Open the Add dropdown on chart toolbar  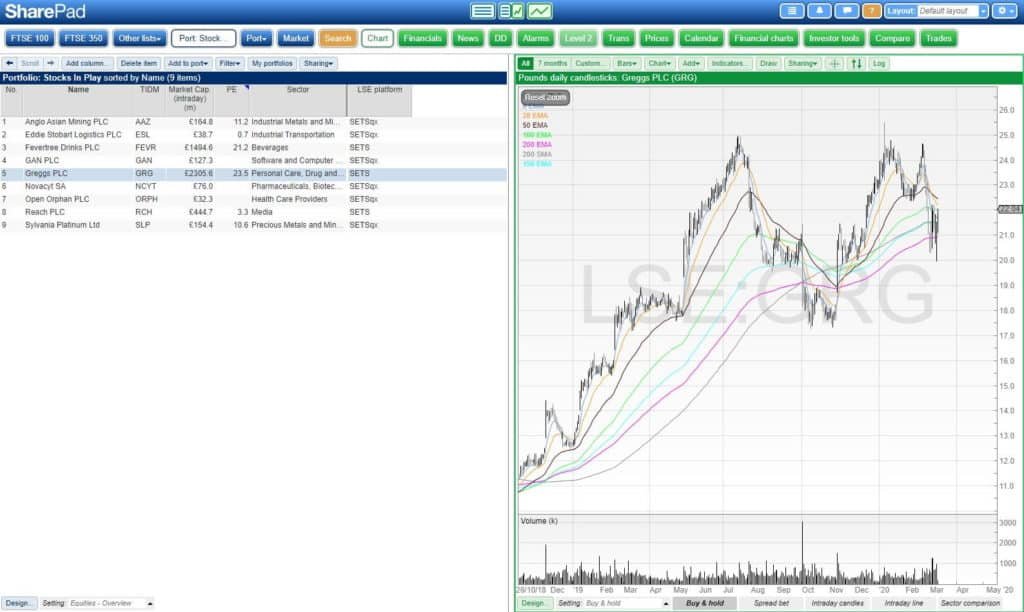pos(691,63)
